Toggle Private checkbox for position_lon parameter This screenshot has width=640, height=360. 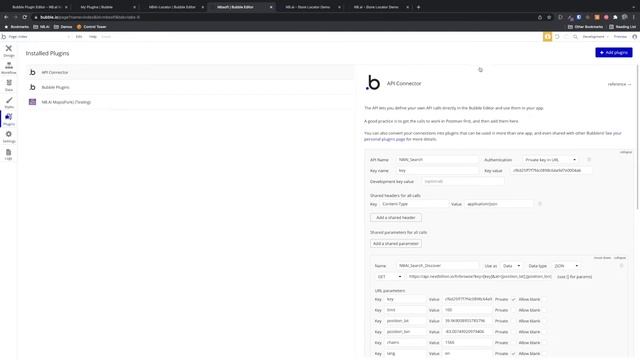pos(513,332)
